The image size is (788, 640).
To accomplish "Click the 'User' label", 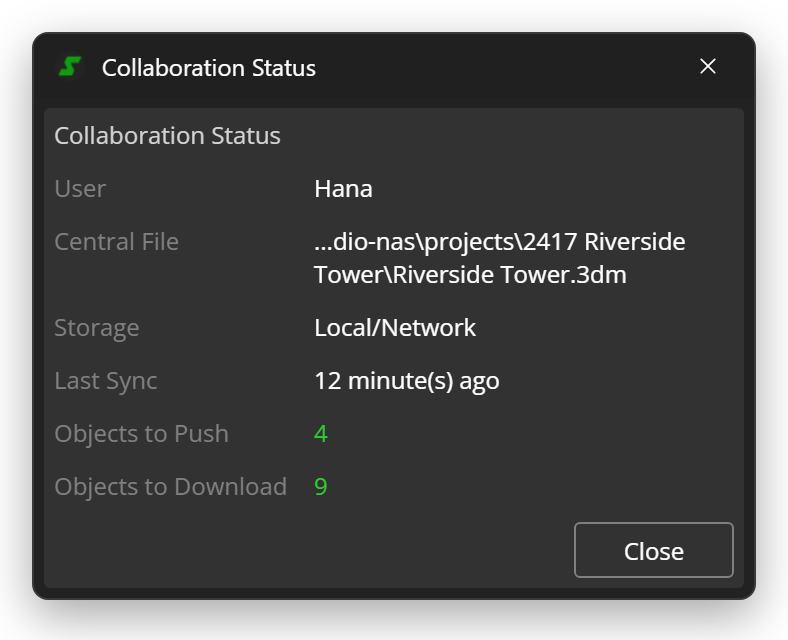I will coord(80,189).
